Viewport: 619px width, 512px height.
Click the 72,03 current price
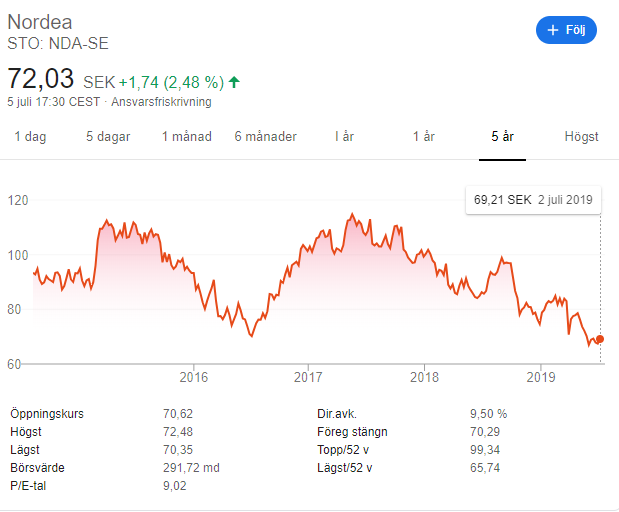(41, 78)
